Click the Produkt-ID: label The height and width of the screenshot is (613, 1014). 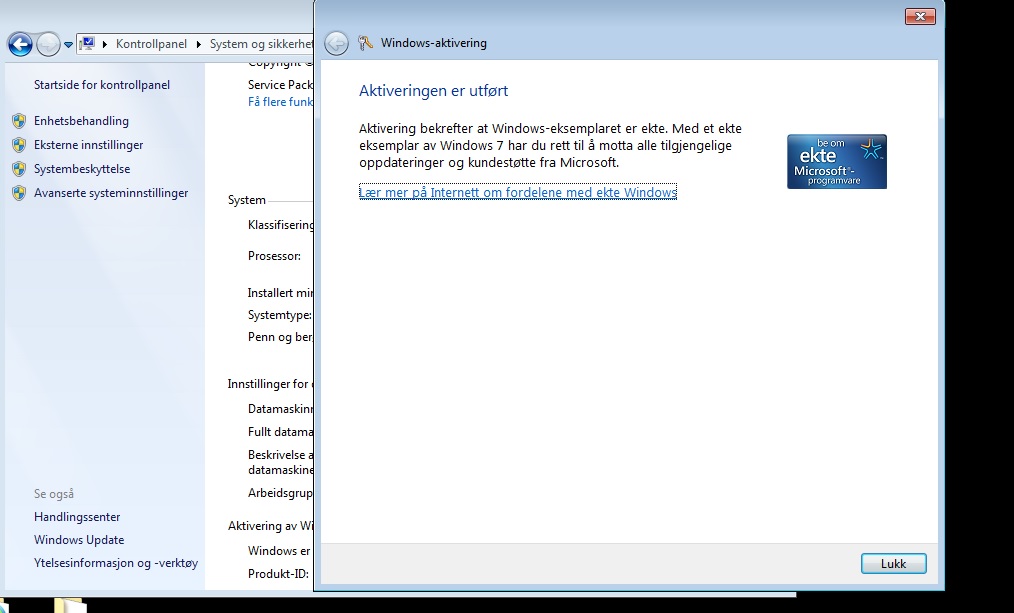click(x=278, y=574)
